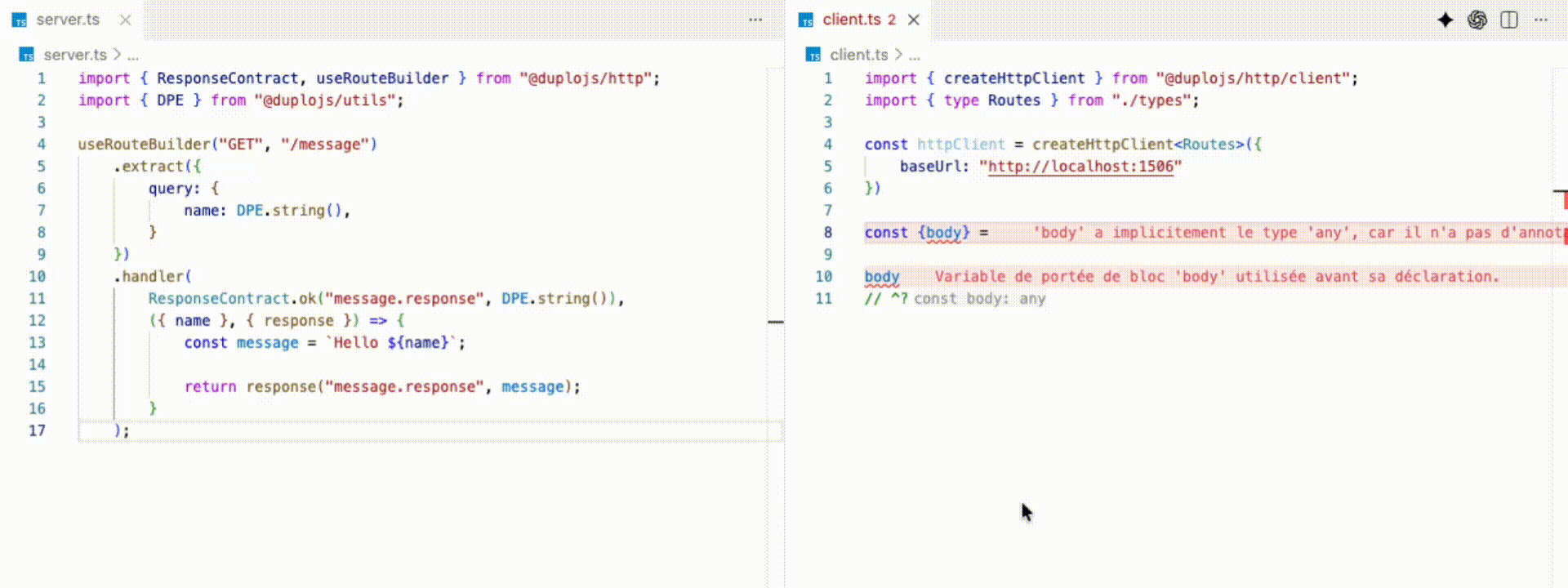
Task: Open the server.ts breadcrumb file name dropdown
Action: [75, 55]
